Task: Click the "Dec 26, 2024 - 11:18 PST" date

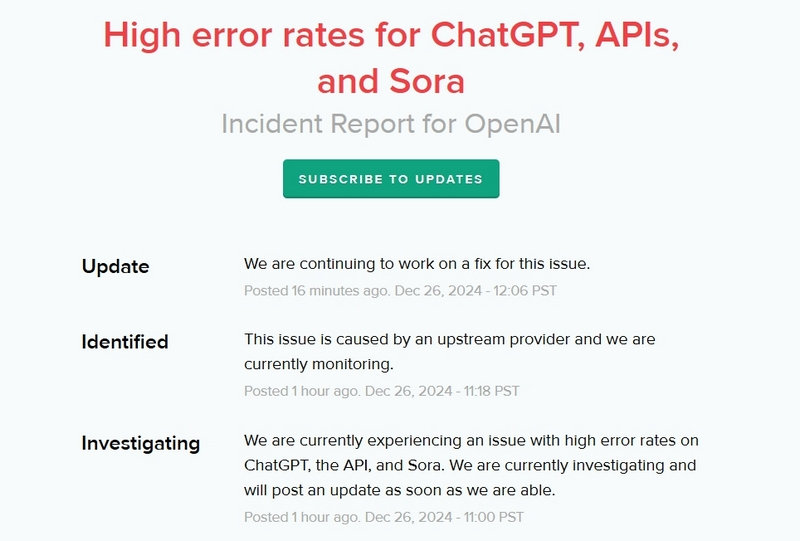Action: pos(442,391)
